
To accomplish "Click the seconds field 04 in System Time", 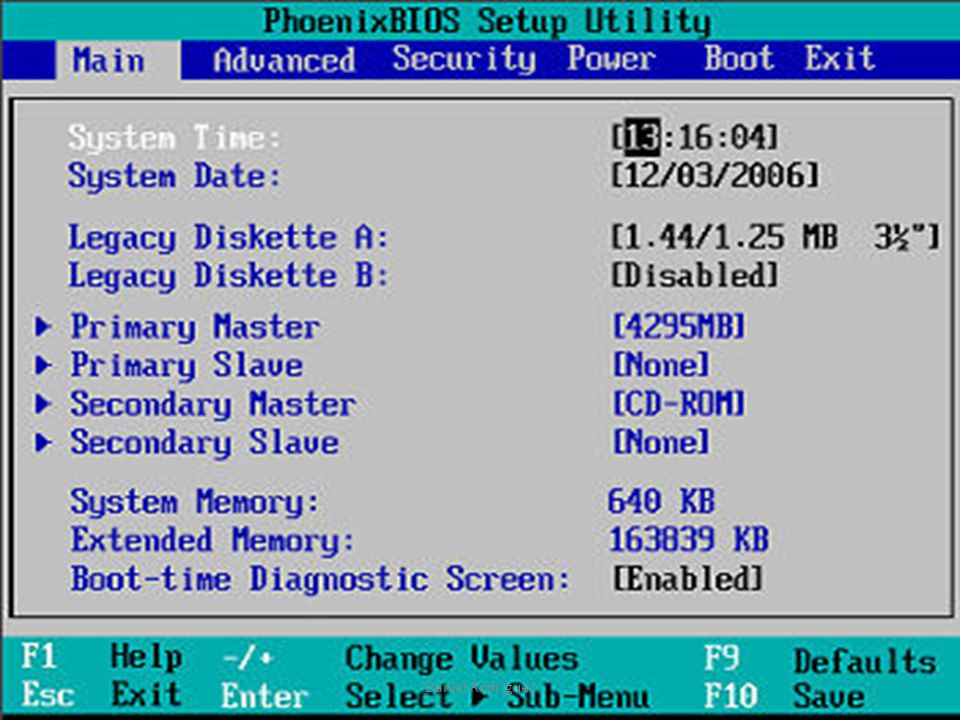I will pyautogui.click(x=749, y=137).
